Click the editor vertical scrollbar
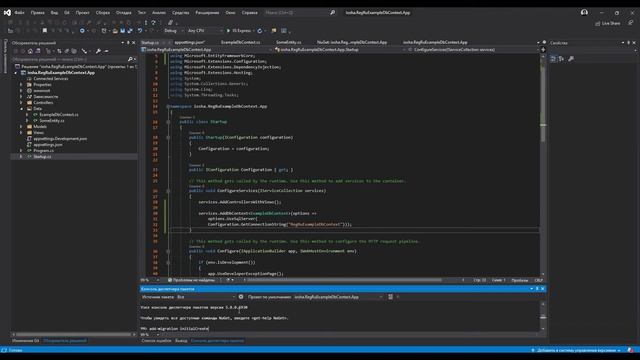 pyautogui.click(x=543, y=165)
